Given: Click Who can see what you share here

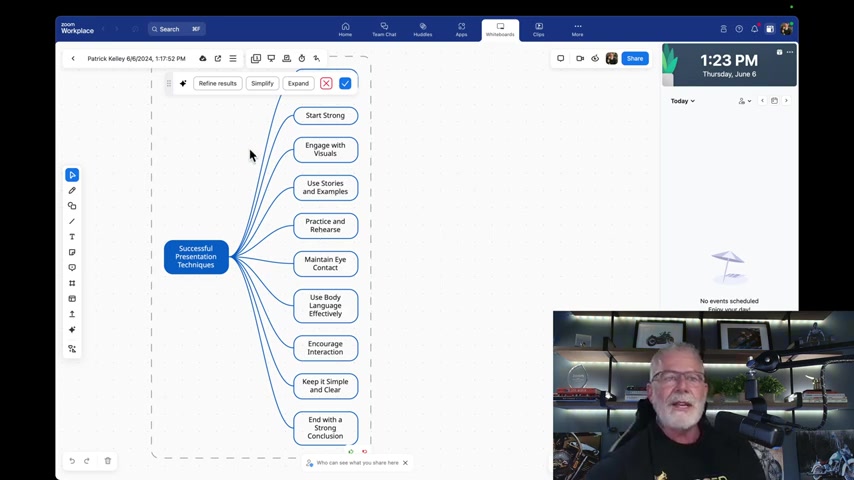Looking at the screenshot, I should (357, 463).
